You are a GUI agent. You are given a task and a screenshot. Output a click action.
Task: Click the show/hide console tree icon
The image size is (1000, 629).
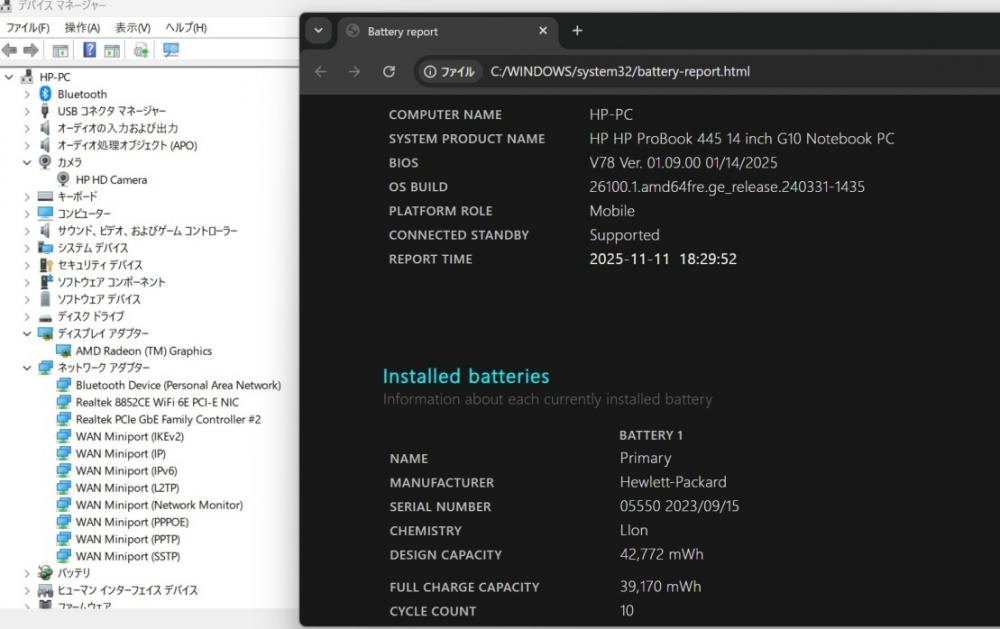[x=60, y=50]
